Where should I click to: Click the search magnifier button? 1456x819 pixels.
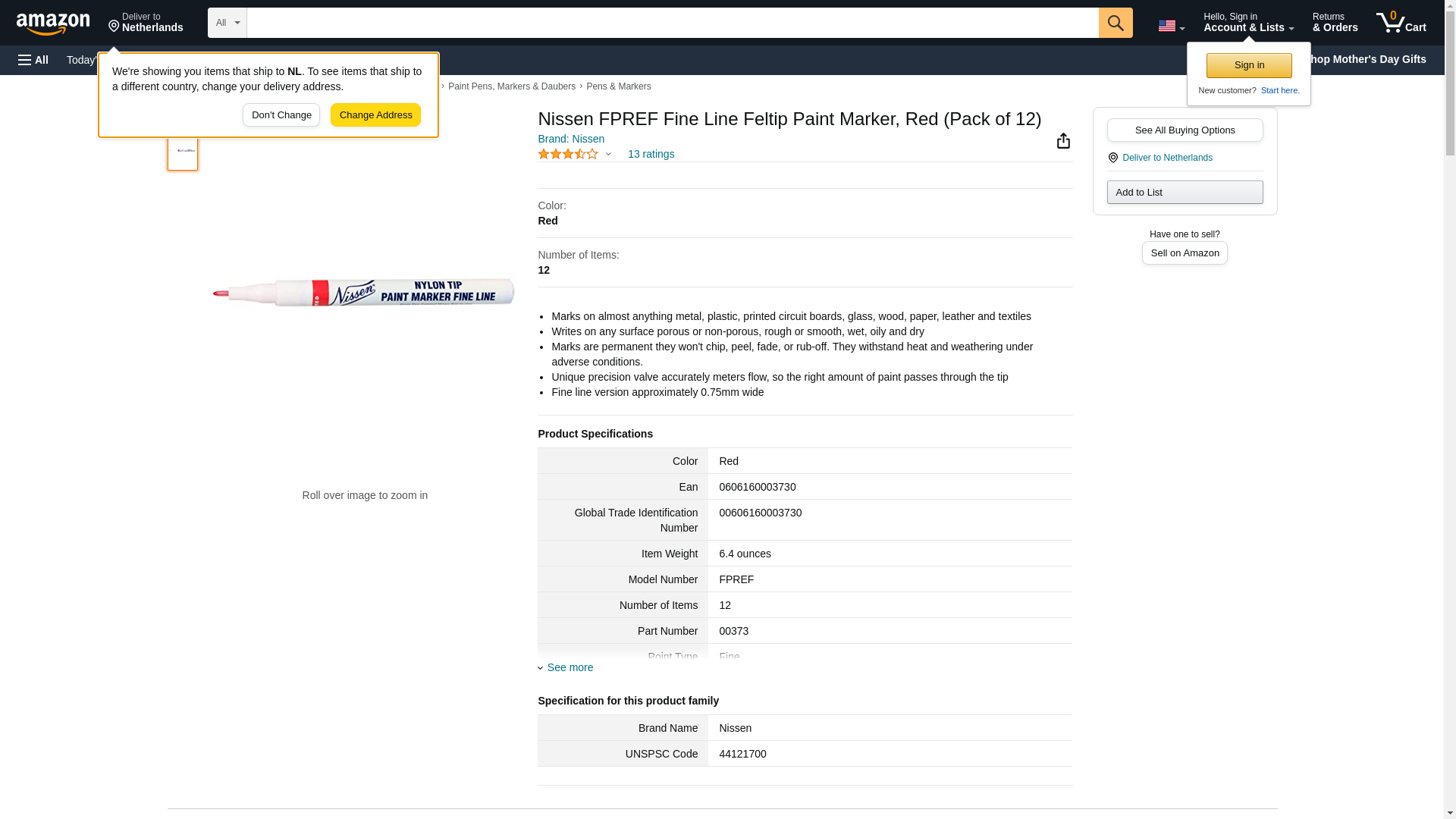click(x=1115, y=23)
